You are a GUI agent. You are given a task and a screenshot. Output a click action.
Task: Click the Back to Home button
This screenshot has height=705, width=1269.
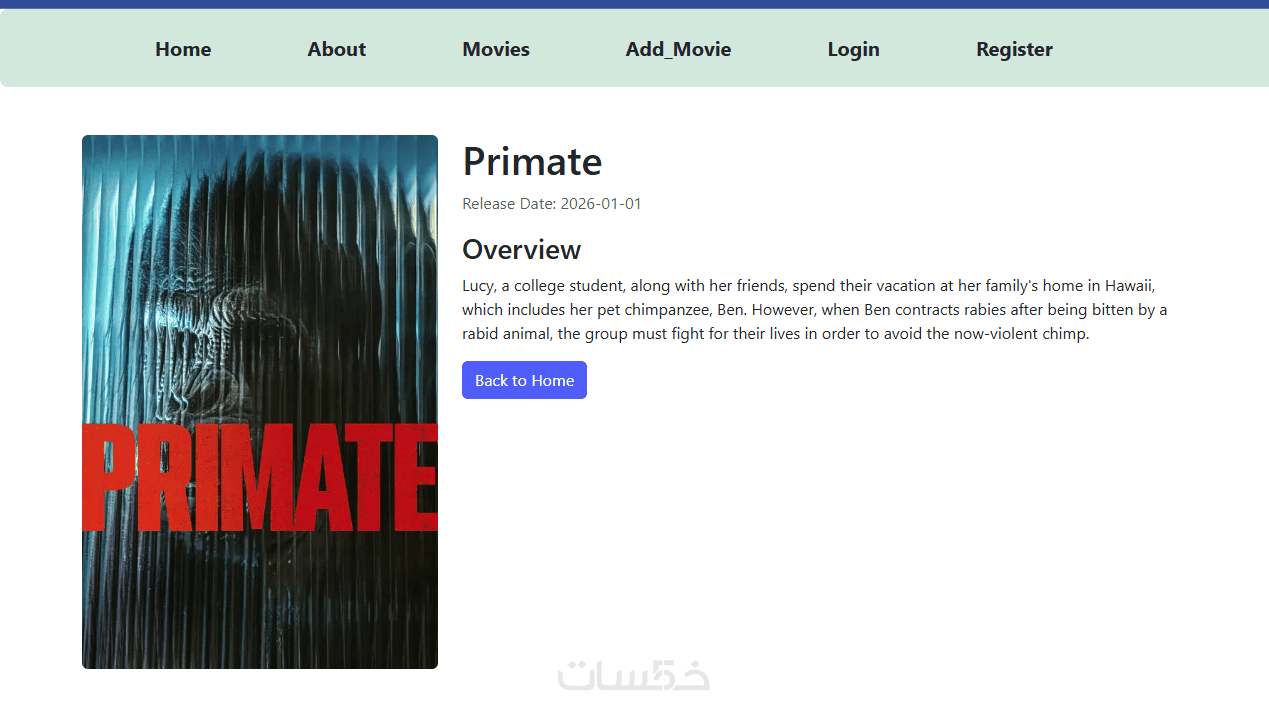524,380
